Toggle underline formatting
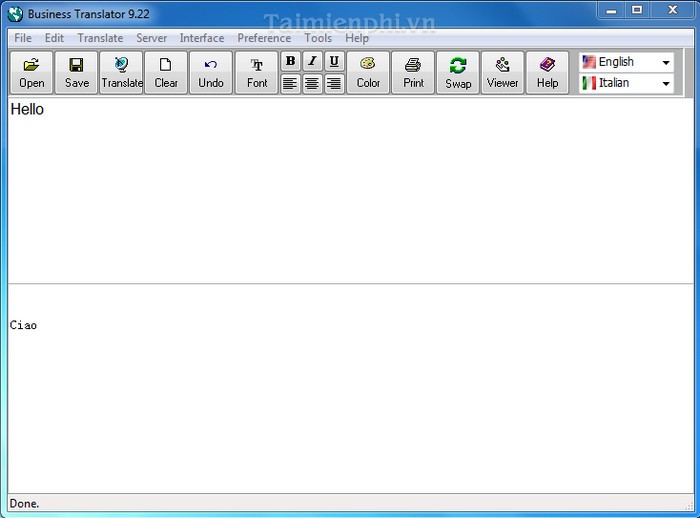 point(334,61)
